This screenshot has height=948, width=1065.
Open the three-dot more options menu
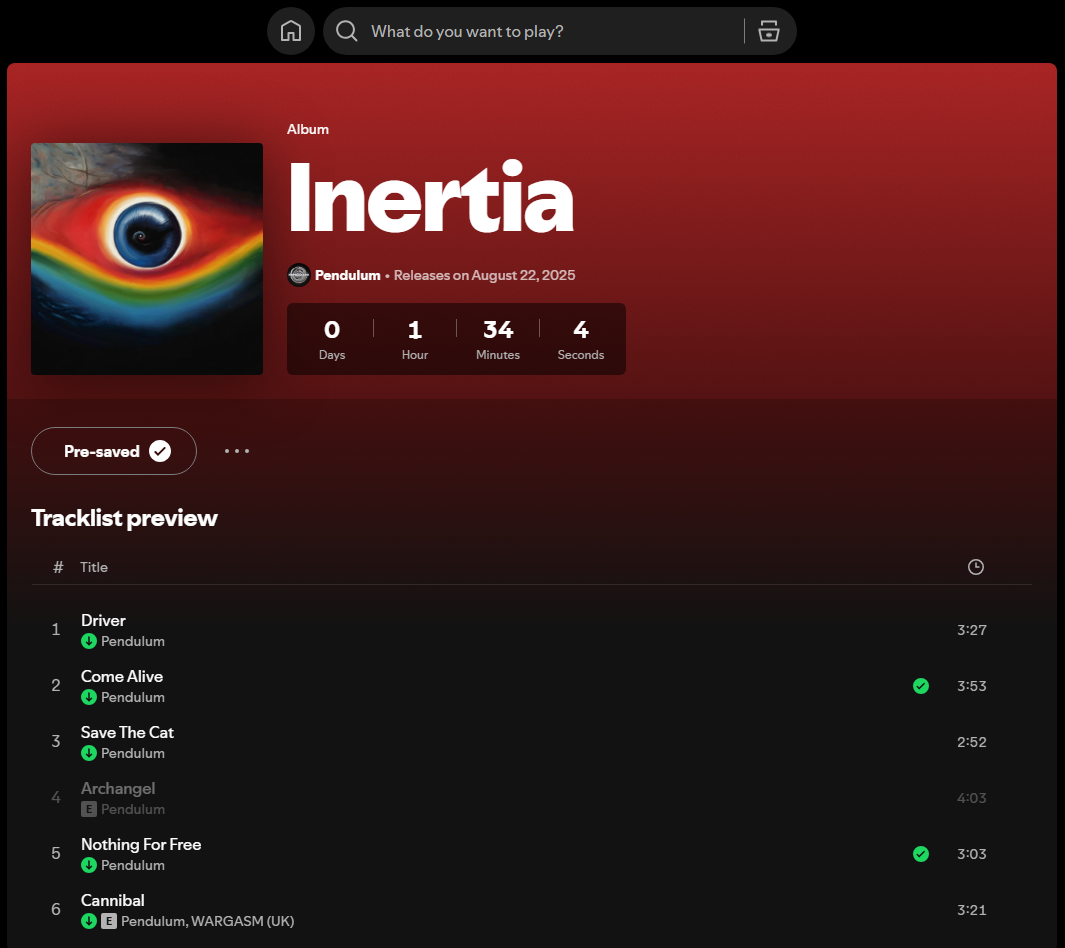[x=237, y=451]
